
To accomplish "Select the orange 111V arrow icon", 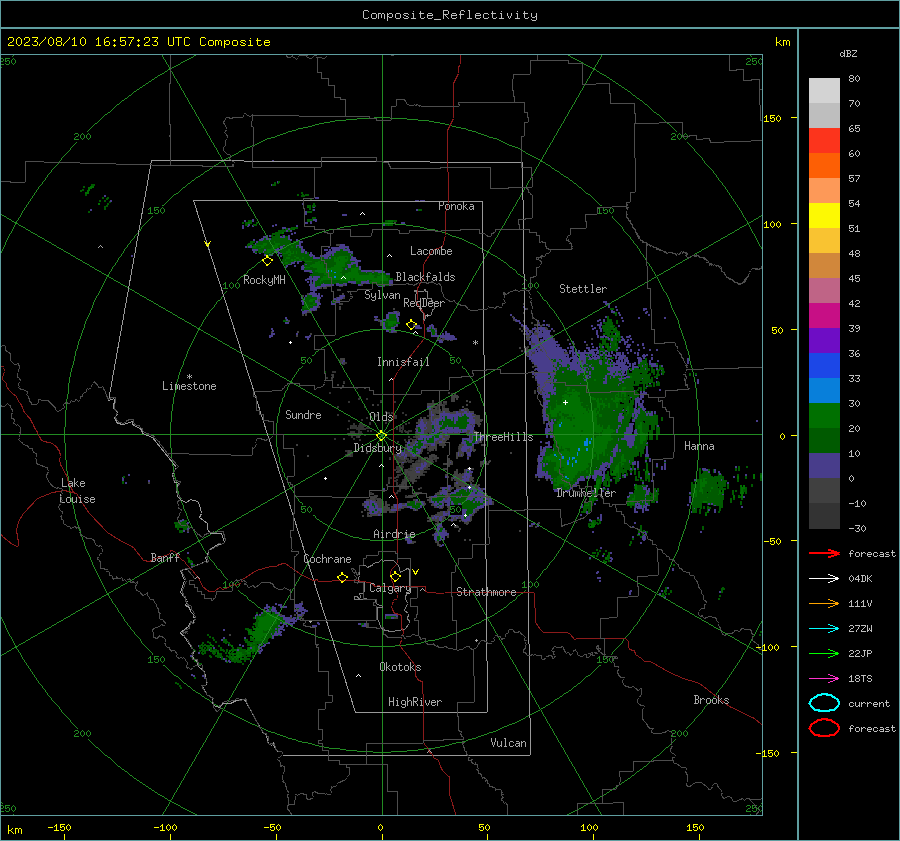I will (x=824, y=603).
